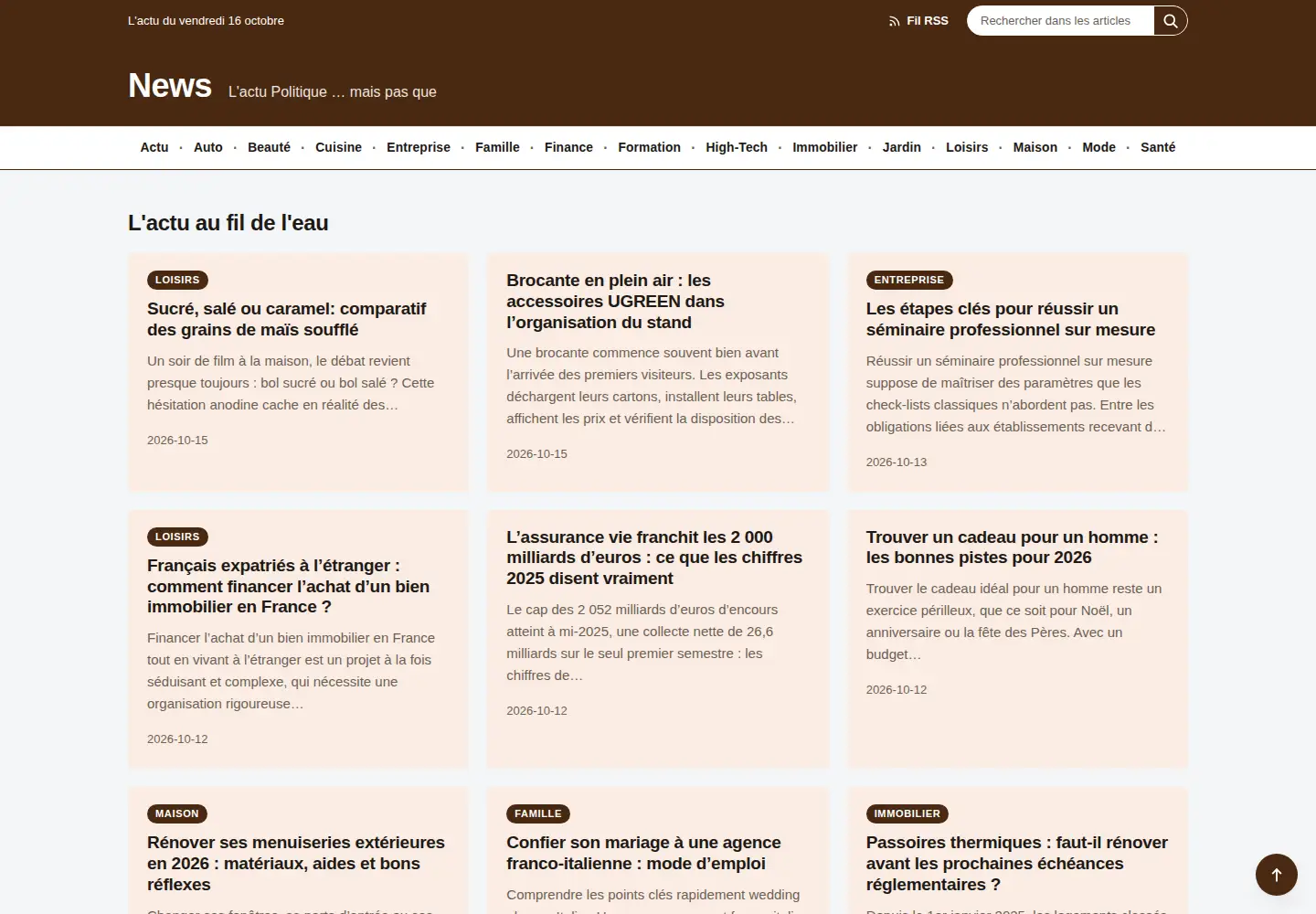Open 'Brocante en plein air' article title
1316x914 pixels.
[616, 302]
